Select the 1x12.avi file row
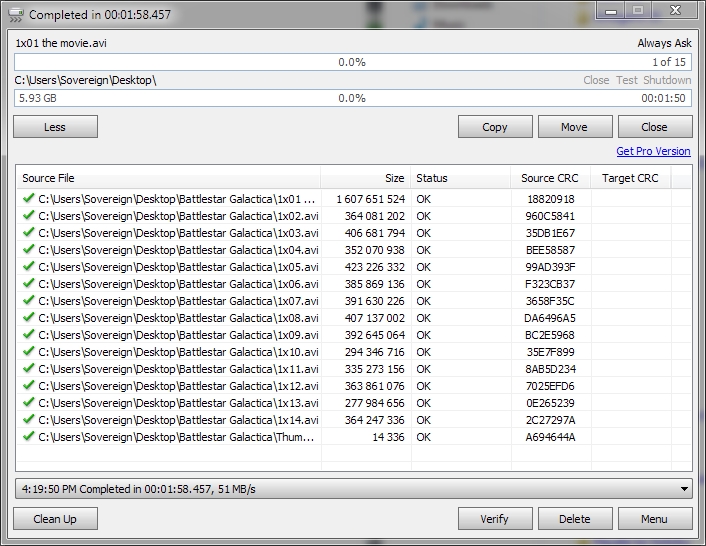Viewport: 706px width, 546px height. click(353, 386)
